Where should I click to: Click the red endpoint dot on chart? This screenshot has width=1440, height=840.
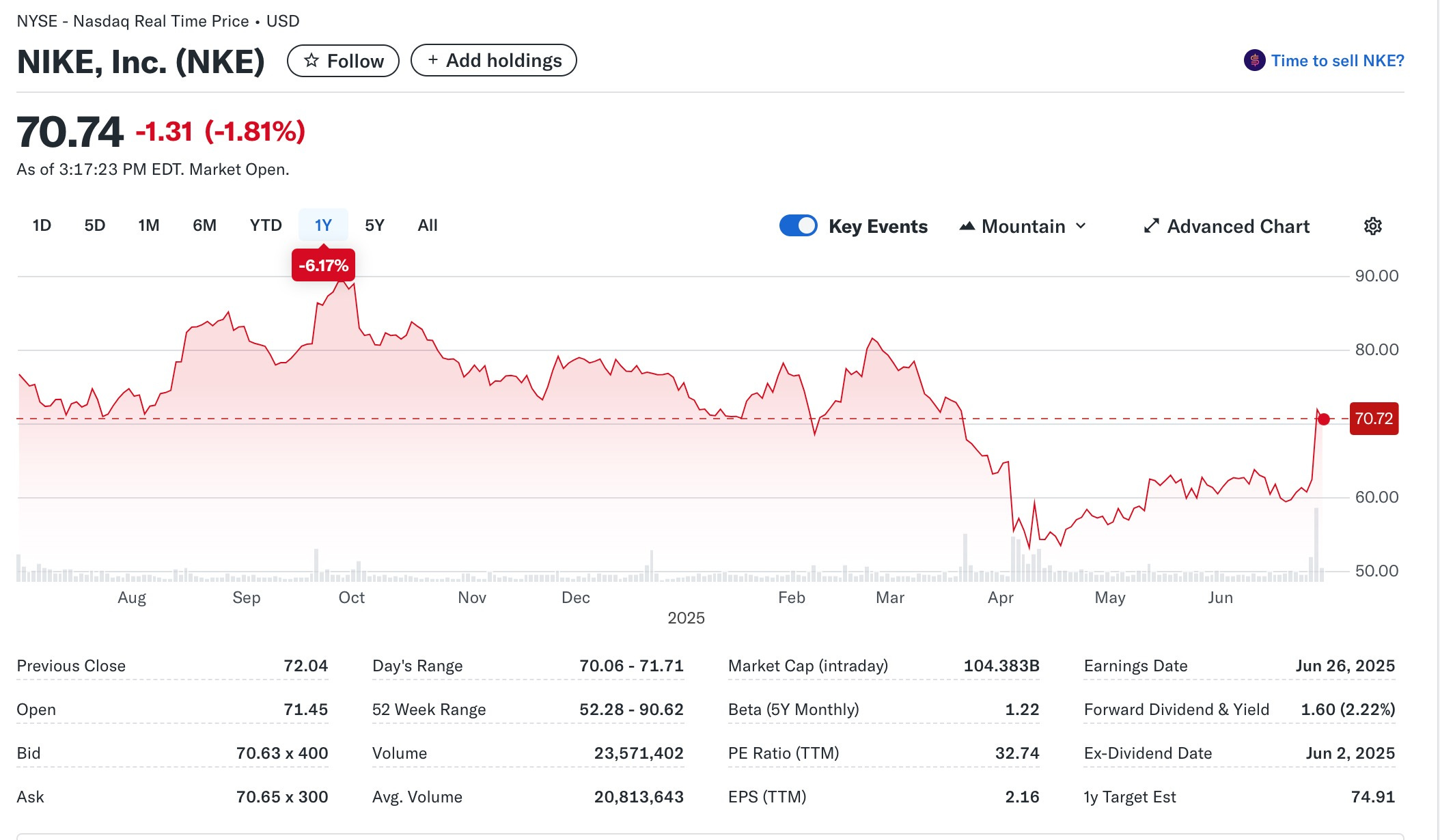point(1324,419)
